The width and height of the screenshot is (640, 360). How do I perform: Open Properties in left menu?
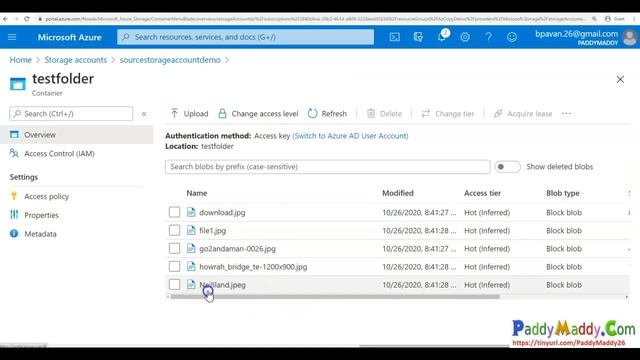[41, 215]
